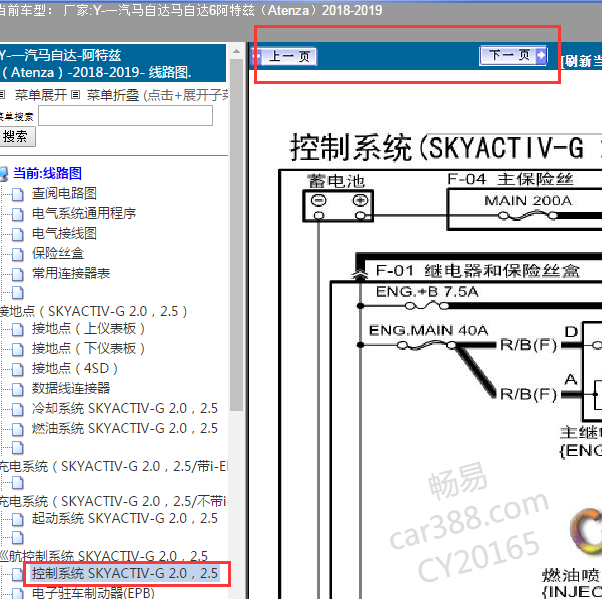Select 接地点（下仪表板） entry
Viewport: 602px width, 599px height.
coord(89,349)
